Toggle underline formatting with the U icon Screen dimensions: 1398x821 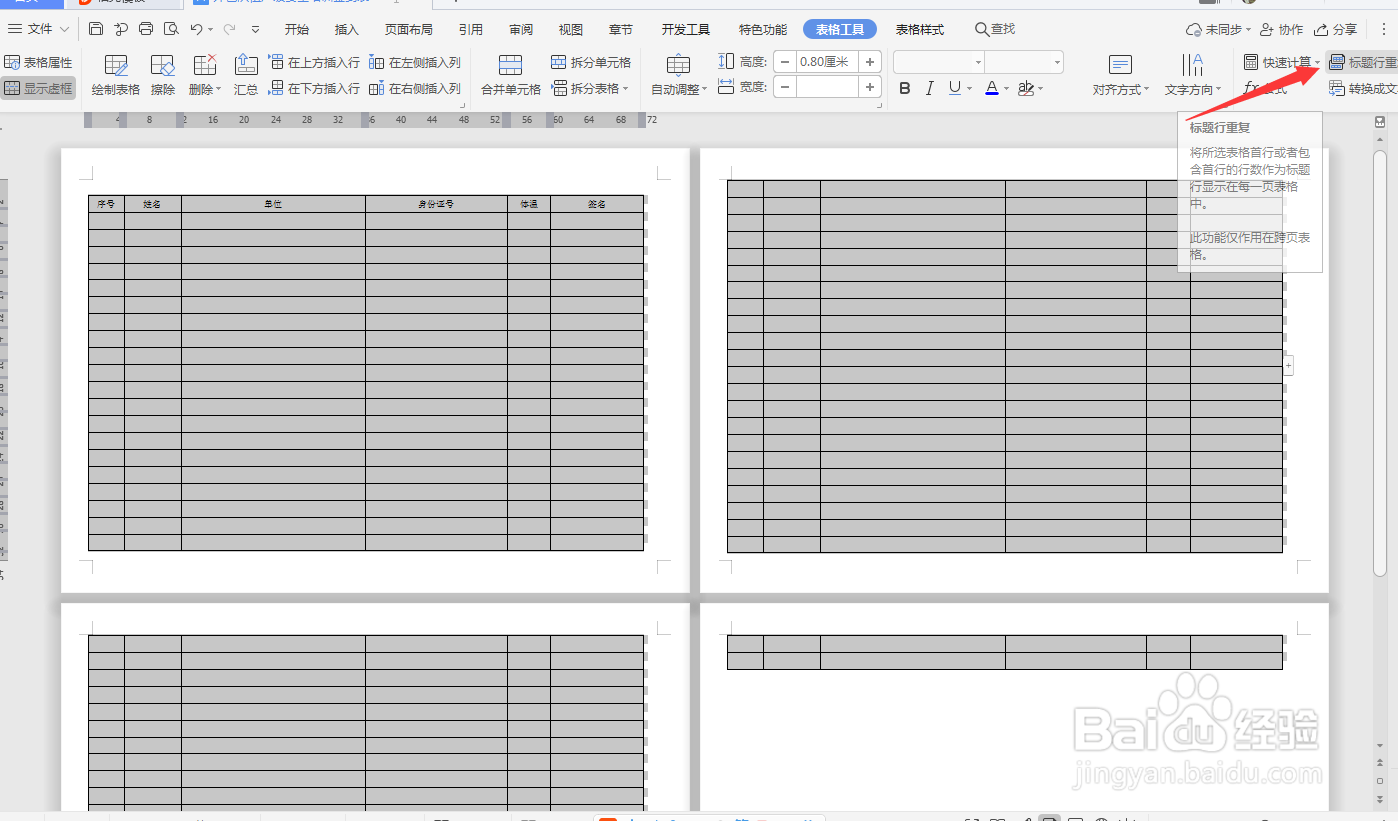(955, 89)
